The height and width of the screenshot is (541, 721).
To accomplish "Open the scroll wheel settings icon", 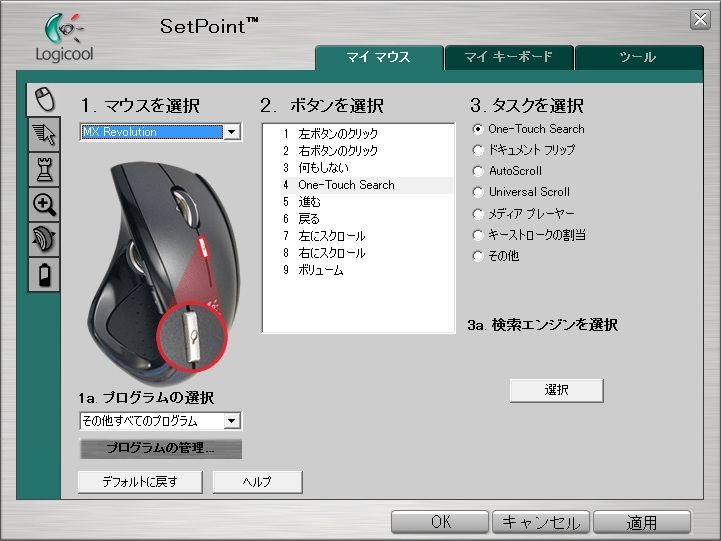I will (x=44, y=239).
